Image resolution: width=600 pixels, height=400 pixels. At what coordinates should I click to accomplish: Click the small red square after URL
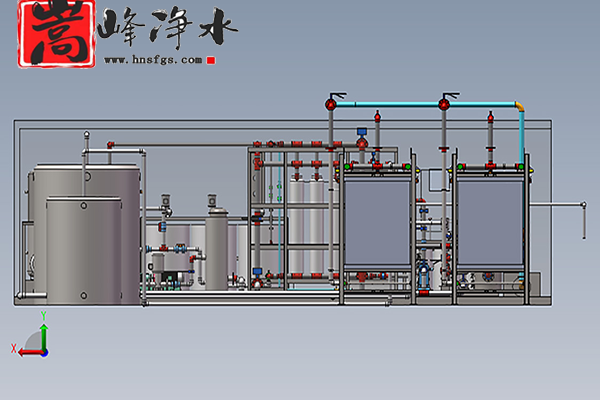(x=211, y=60)
